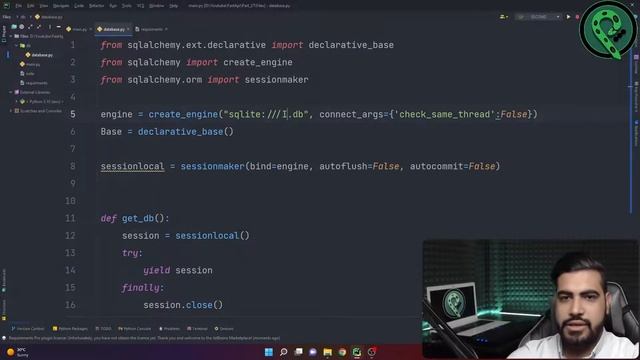Viewport: 640px width, 360px height.
Task: Select database.py in the project tree
Action: 39,55
